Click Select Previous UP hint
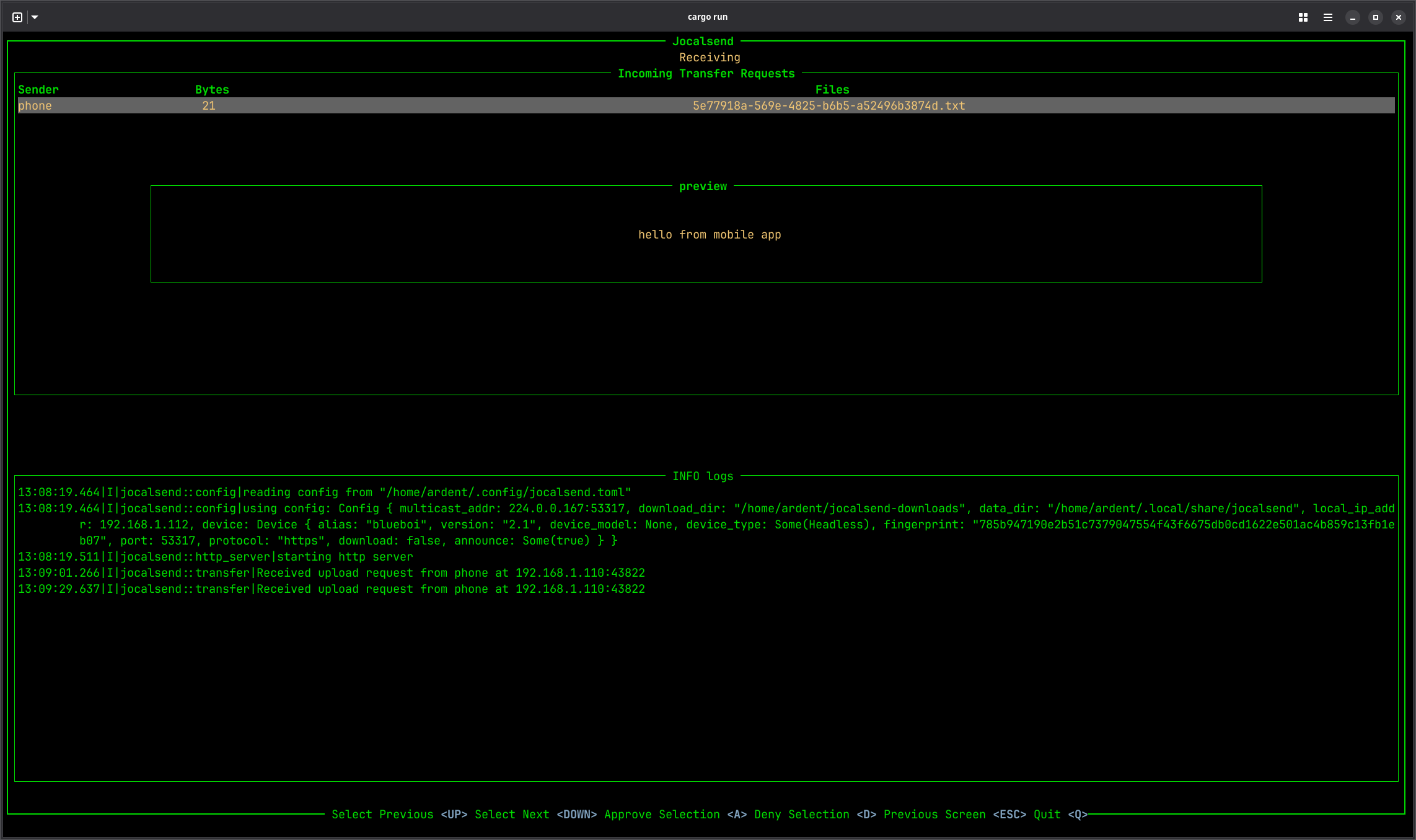 pyautogui.click(x=399, y=815)
